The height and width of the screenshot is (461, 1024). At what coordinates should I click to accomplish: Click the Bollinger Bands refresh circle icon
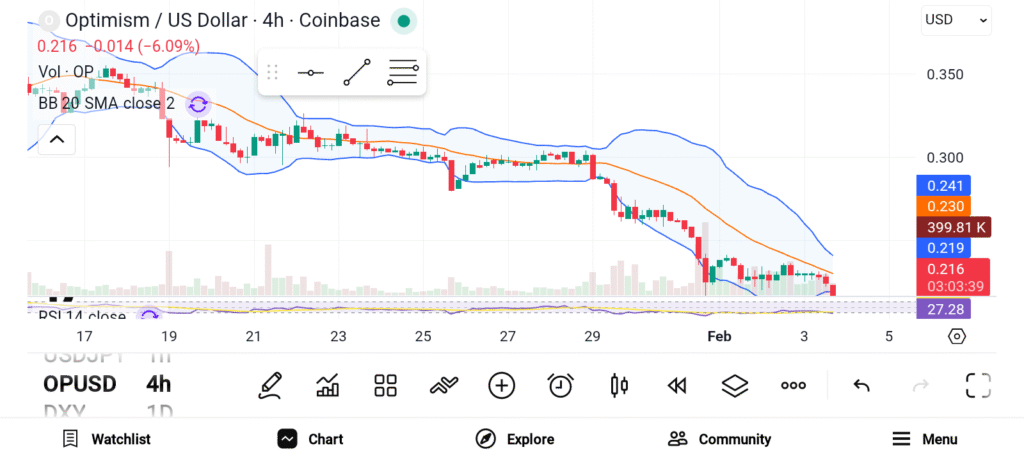[x=198, y=103]
